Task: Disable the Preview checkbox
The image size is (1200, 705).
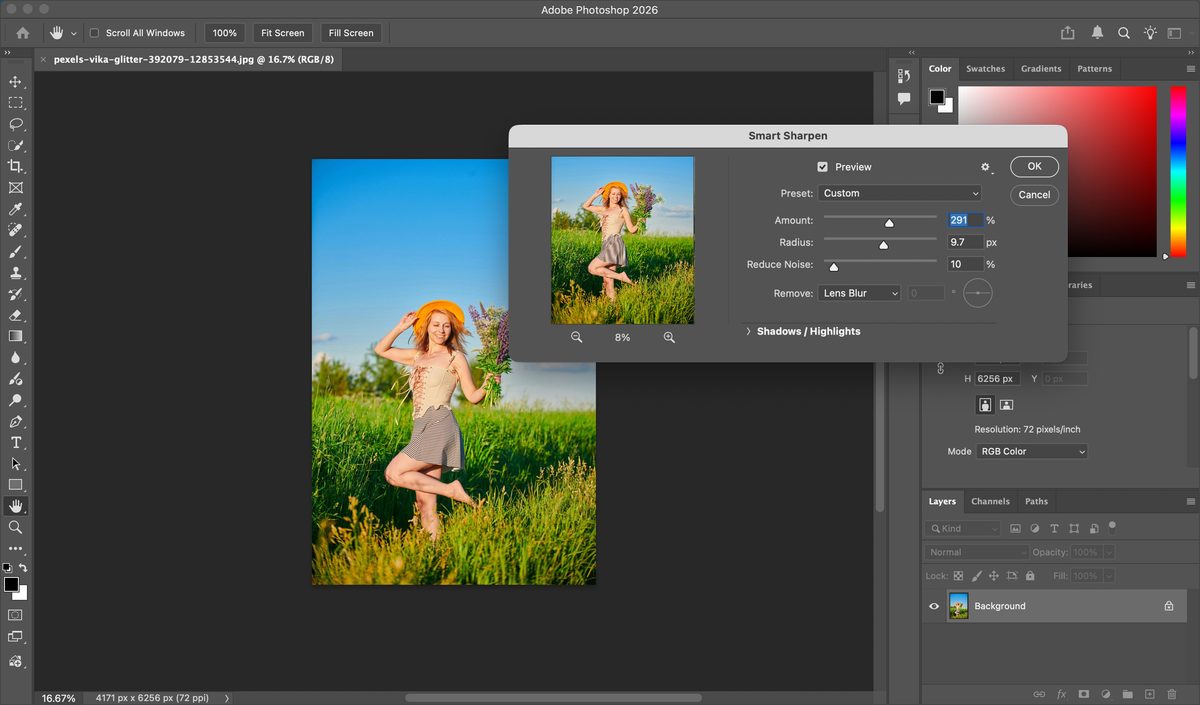Action: coord(822,167)
